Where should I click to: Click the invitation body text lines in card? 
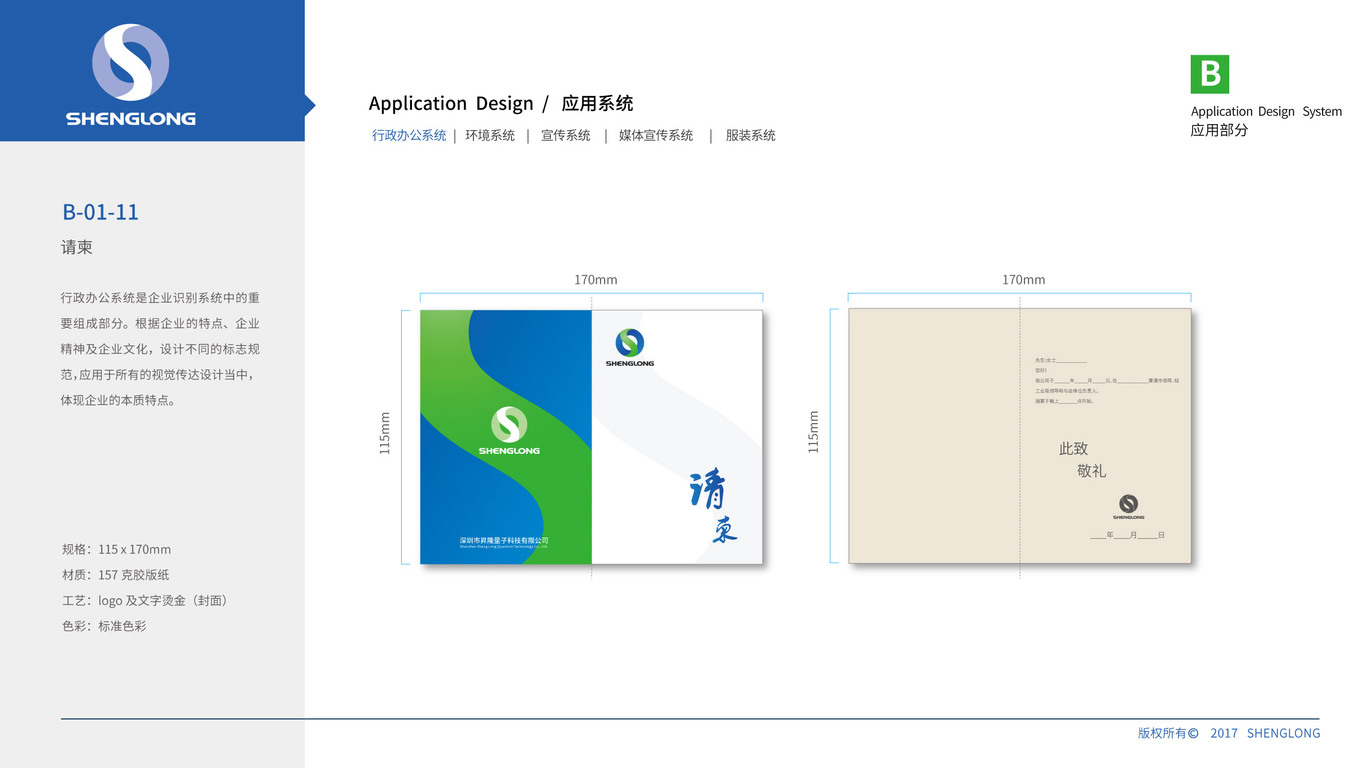click(1107, 380)
